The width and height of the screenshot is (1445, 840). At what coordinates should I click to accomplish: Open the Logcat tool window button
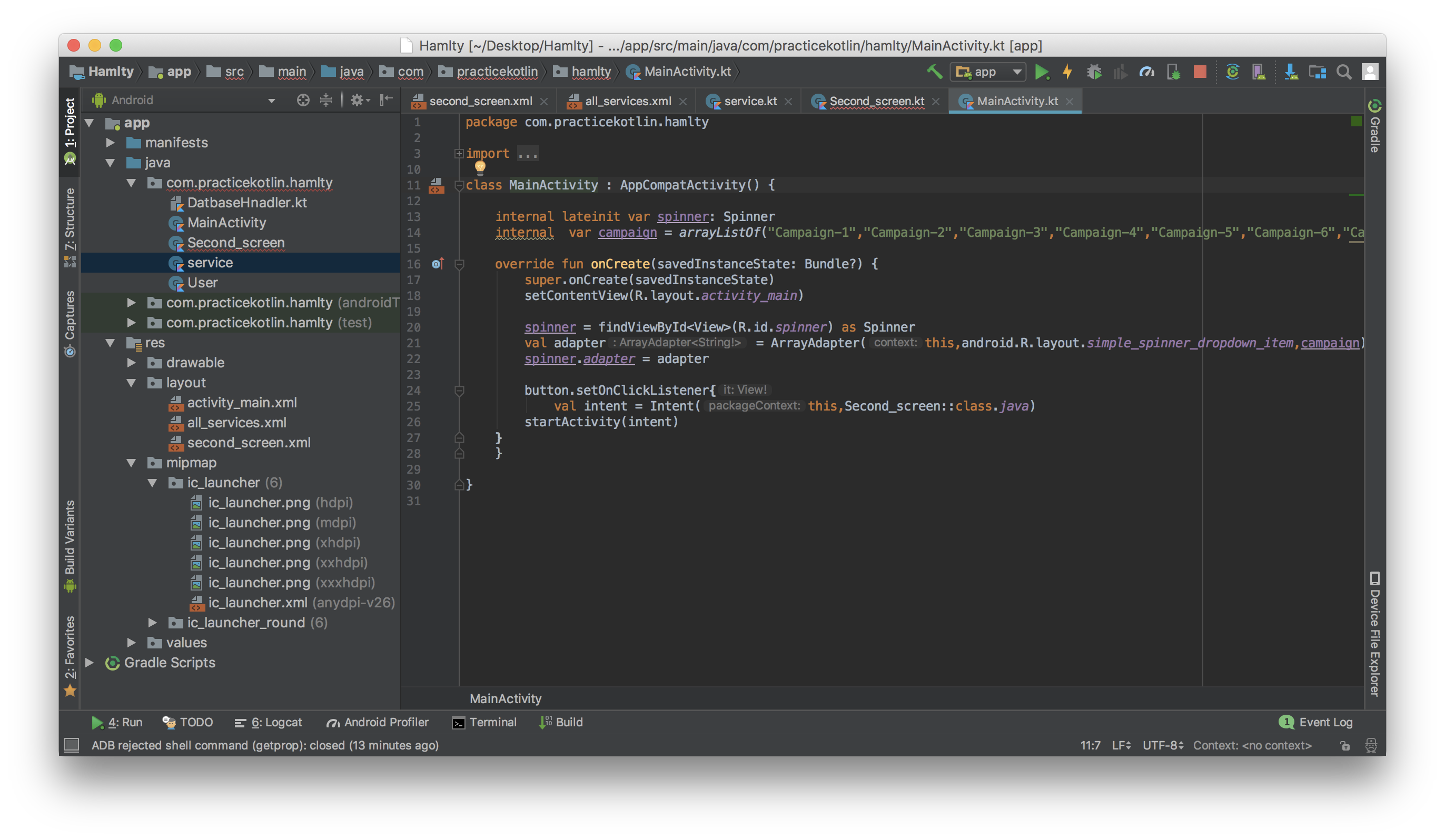(269, 722)
